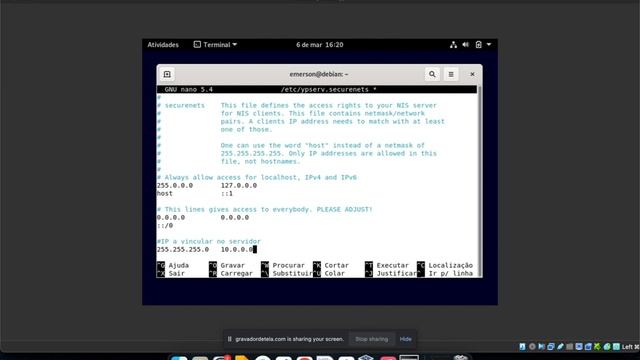The image size is (640, 360).
Task: Click the GNU nano 5.4 version text
Action: (x=189, y=89)
